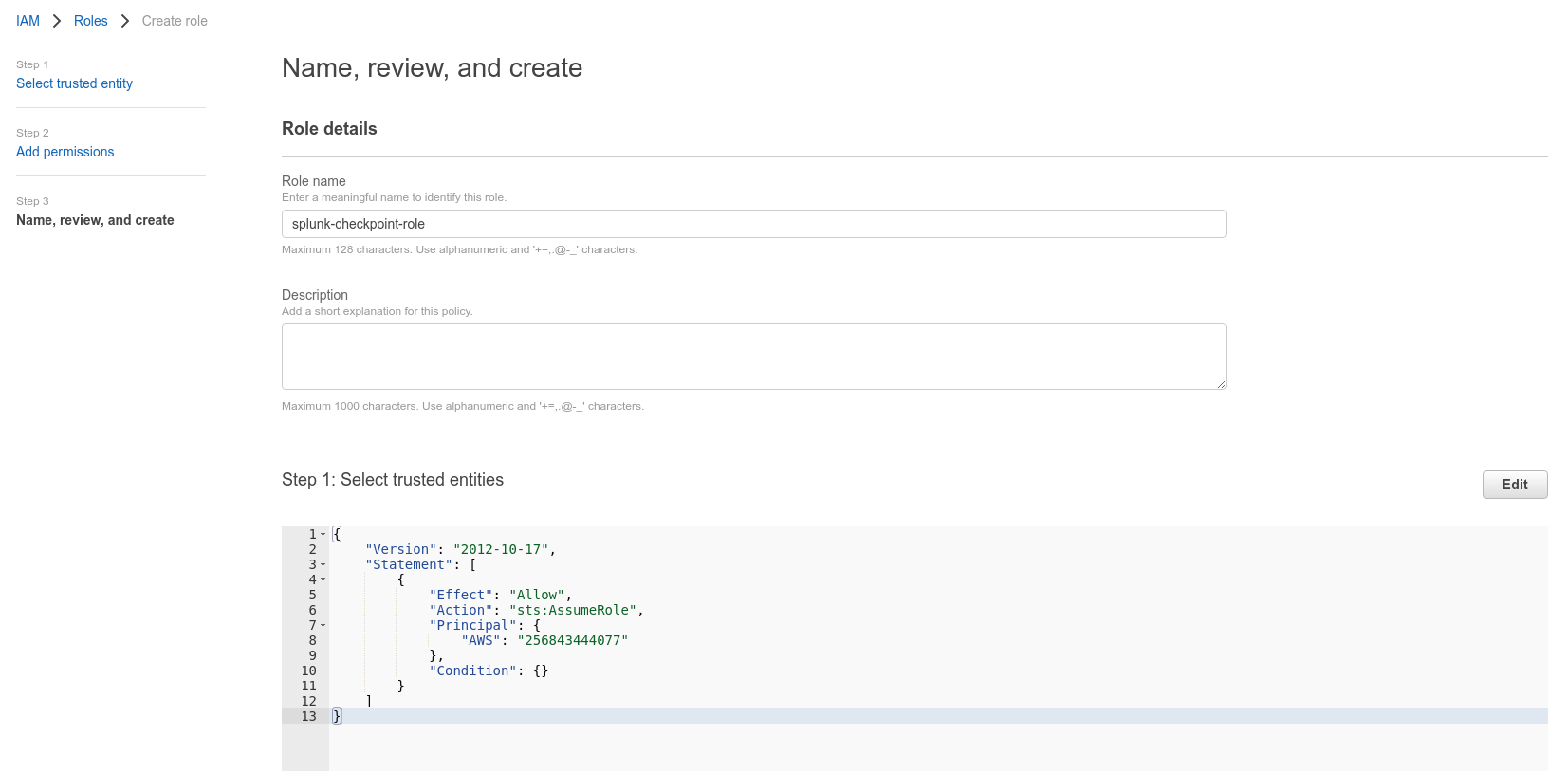1568x771 pixels.
Task: Open the Roles breadcrumb link
Action: pos(90,21)
